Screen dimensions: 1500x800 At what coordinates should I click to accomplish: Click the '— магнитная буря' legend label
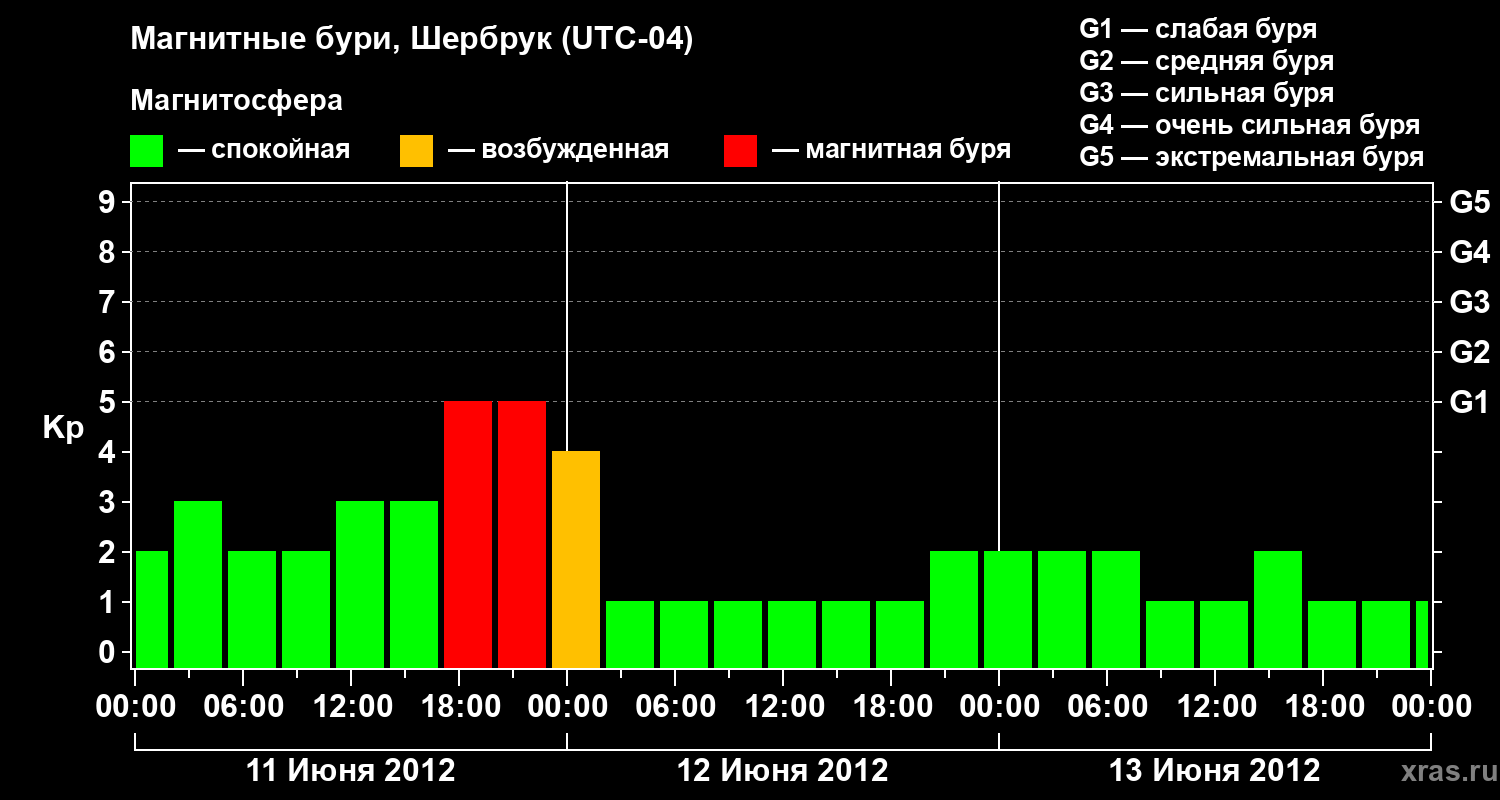(891, 151)
